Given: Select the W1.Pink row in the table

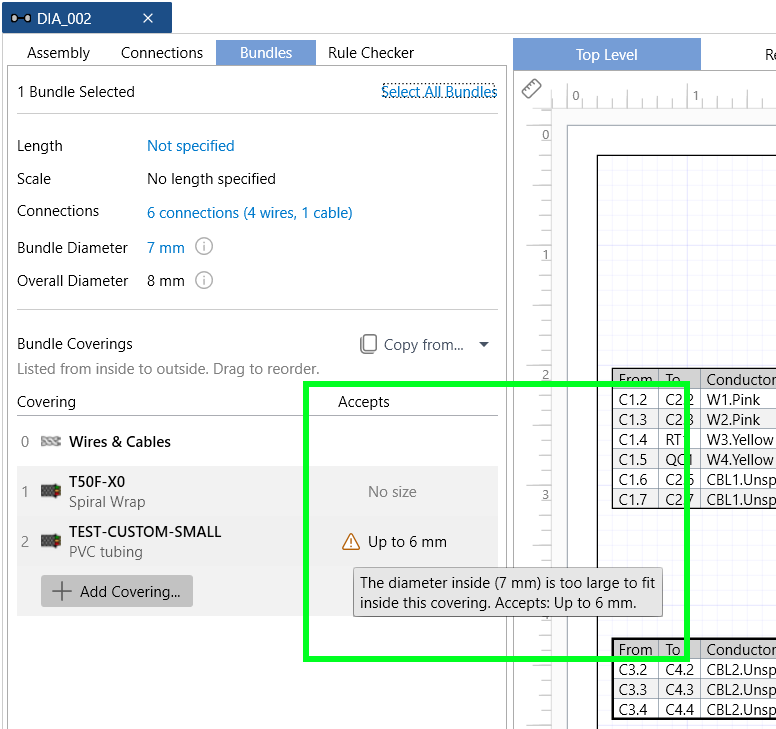Looking at the screenshot, I should click(x=694, y=399).
